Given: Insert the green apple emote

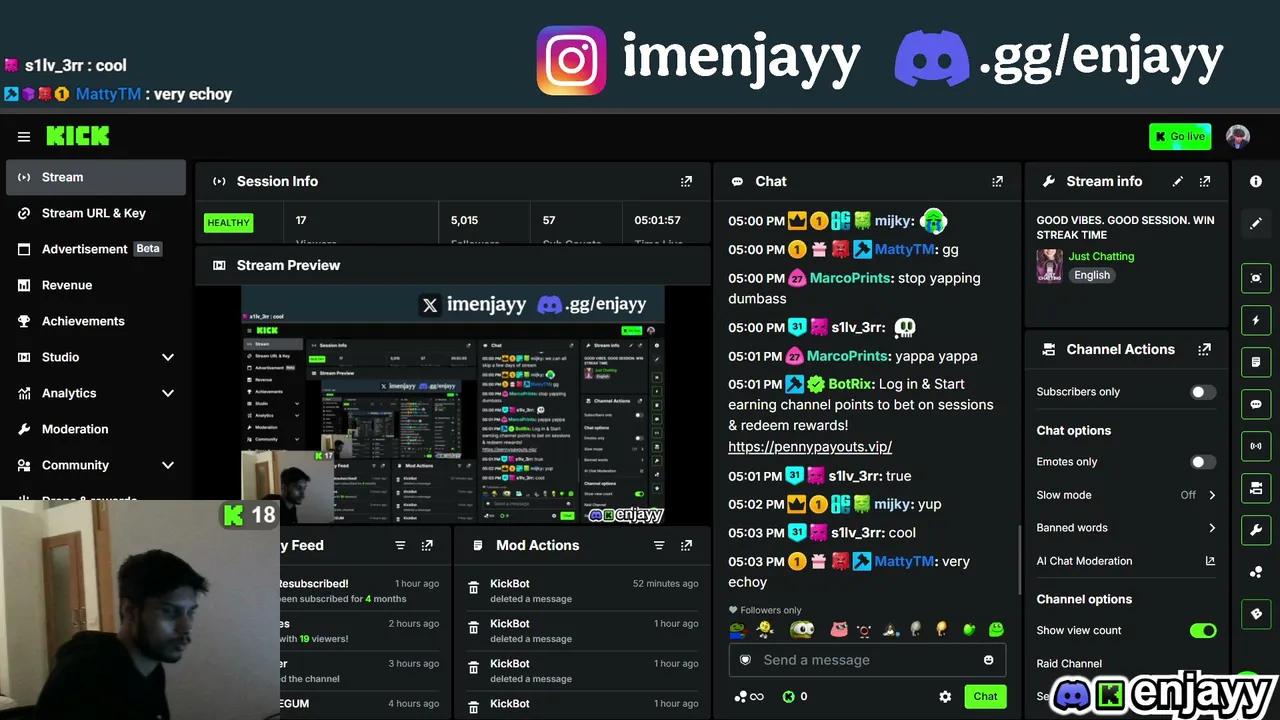Looking at the screenshot, I should click(968, 629).
